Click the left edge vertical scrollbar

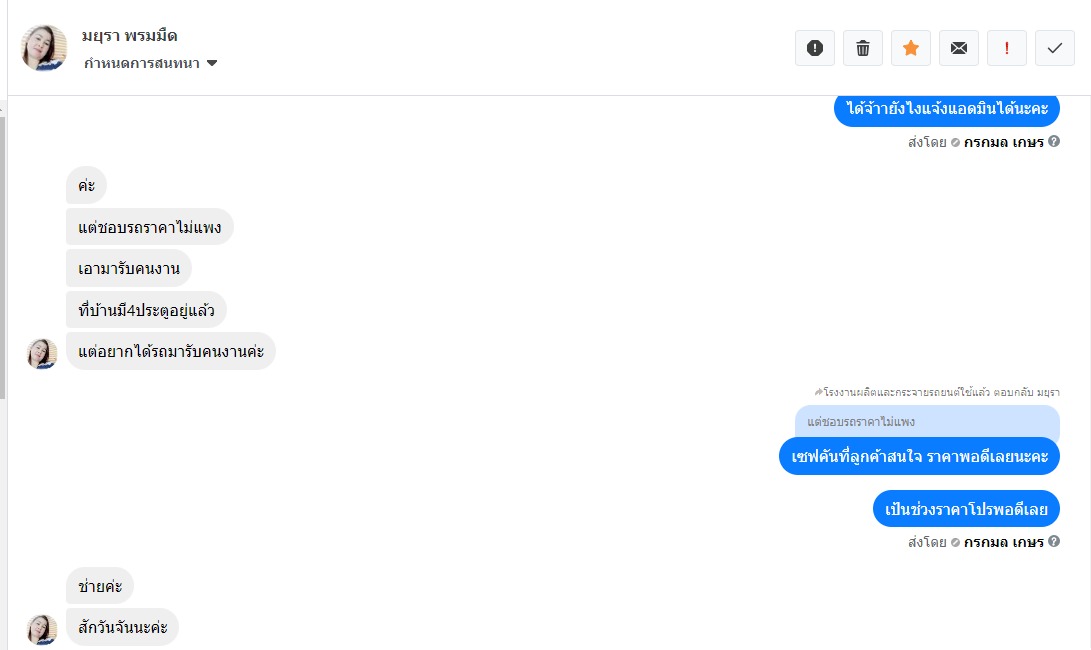[x=3, y=257]
